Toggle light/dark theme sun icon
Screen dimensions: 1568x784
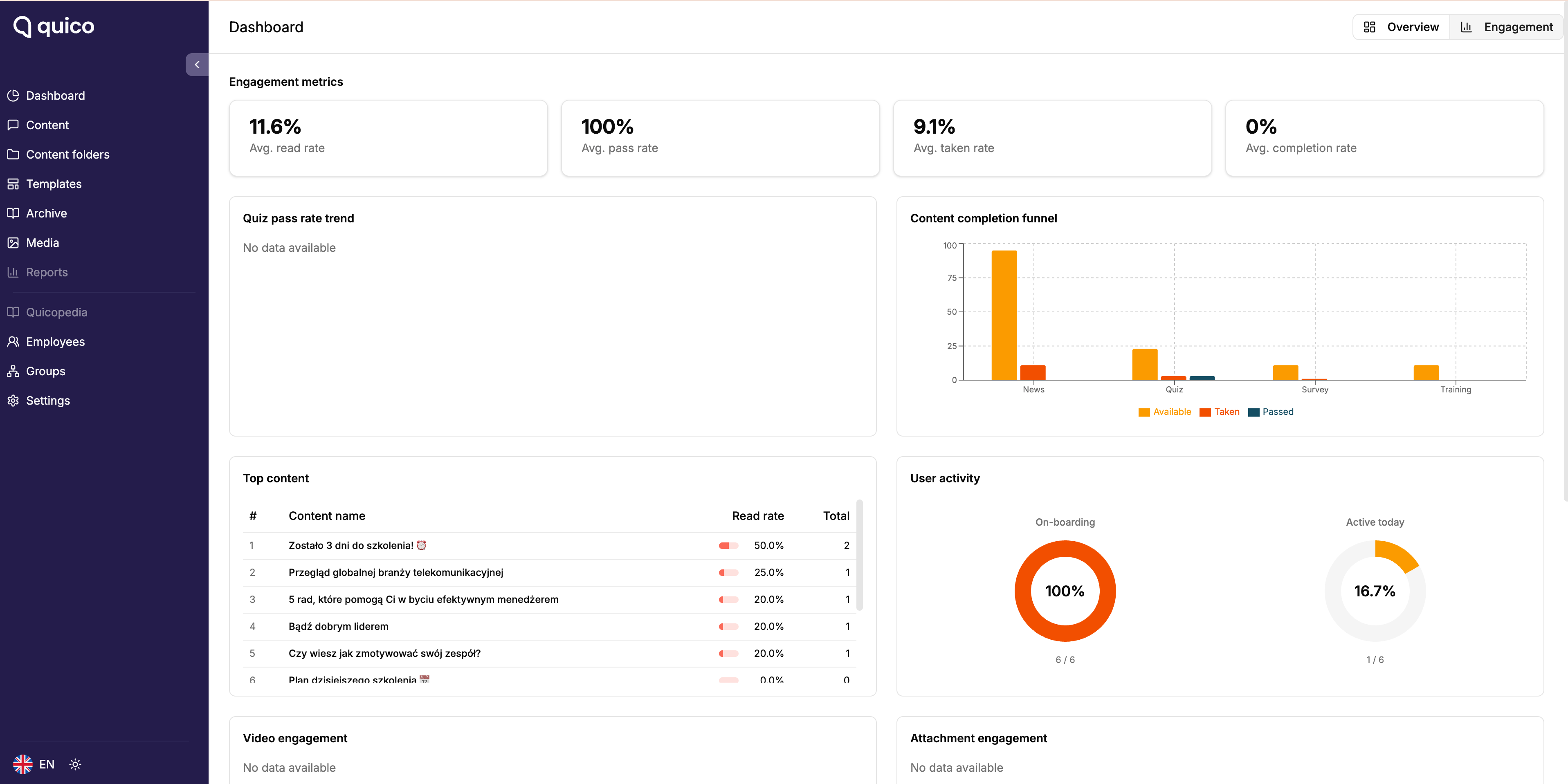pyautogui.click(x=75, y=764)
